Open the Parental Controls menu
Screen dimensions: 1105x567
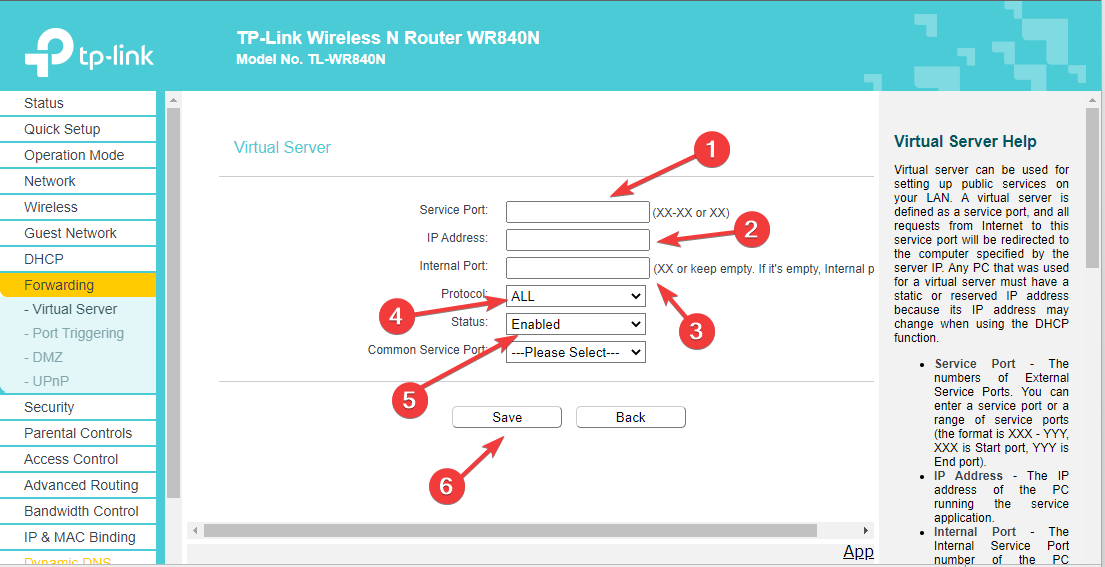78,433
